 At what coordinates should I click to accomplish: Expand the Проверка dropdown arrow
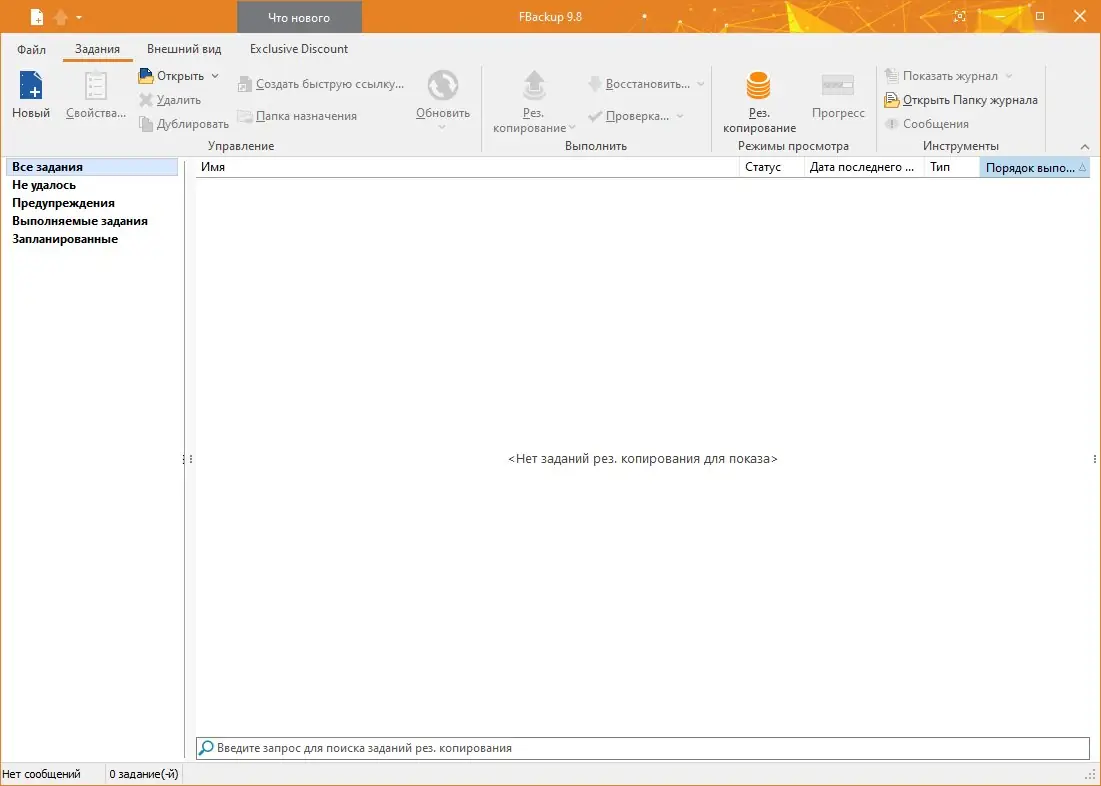click(680, 116)
